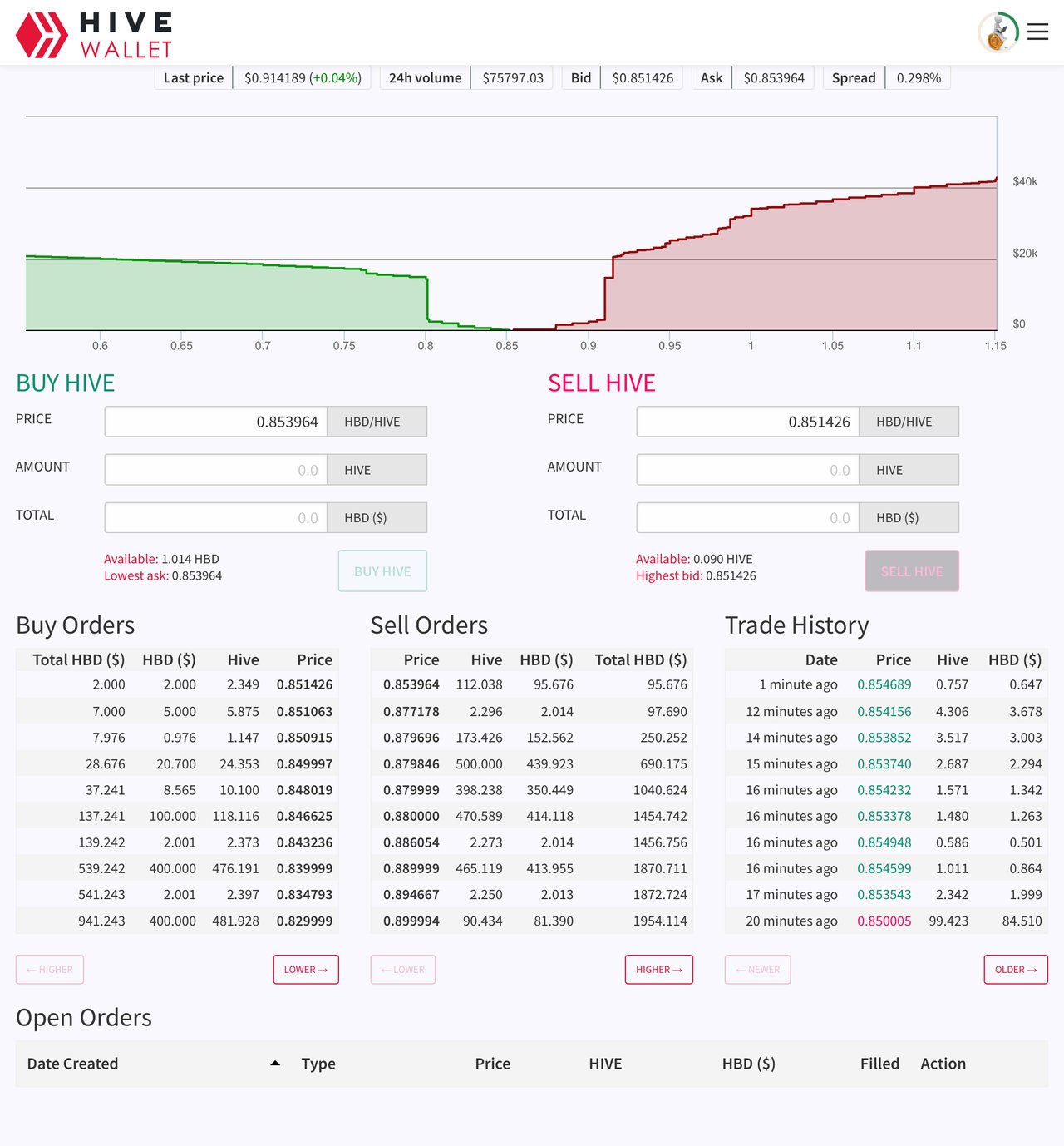1064x1146 pixels.
Task: Select buy order priced 0.851063
Action: click(177, 711)
